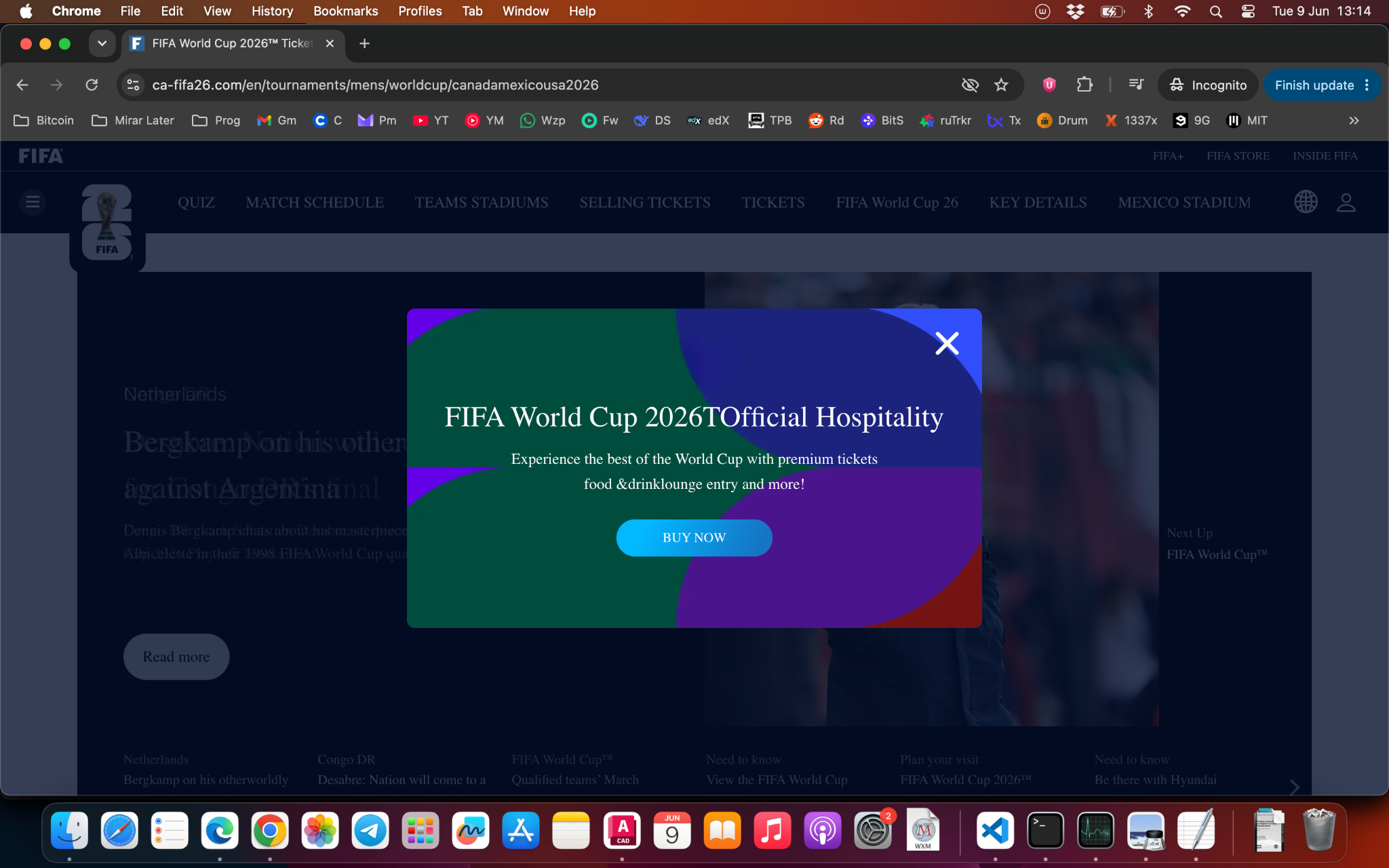Open the YT YouTube bookmark
1389x868 pixels.
click(x=431, y=121)
